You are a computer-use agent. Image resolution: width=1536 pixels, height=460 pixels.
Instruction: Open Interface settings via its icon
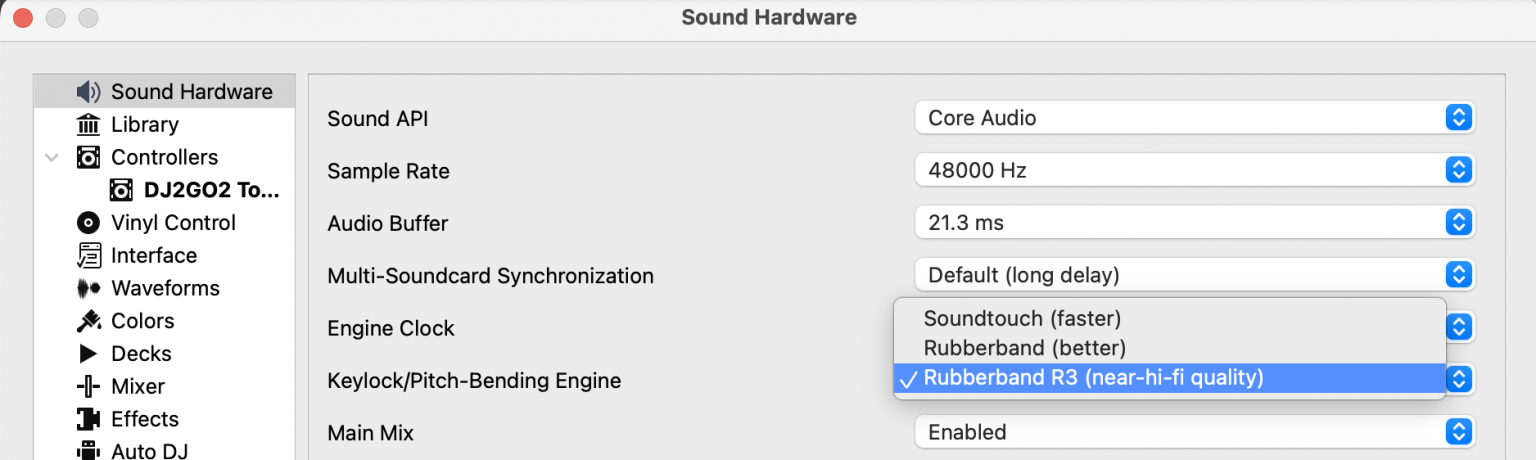point(88,256)
